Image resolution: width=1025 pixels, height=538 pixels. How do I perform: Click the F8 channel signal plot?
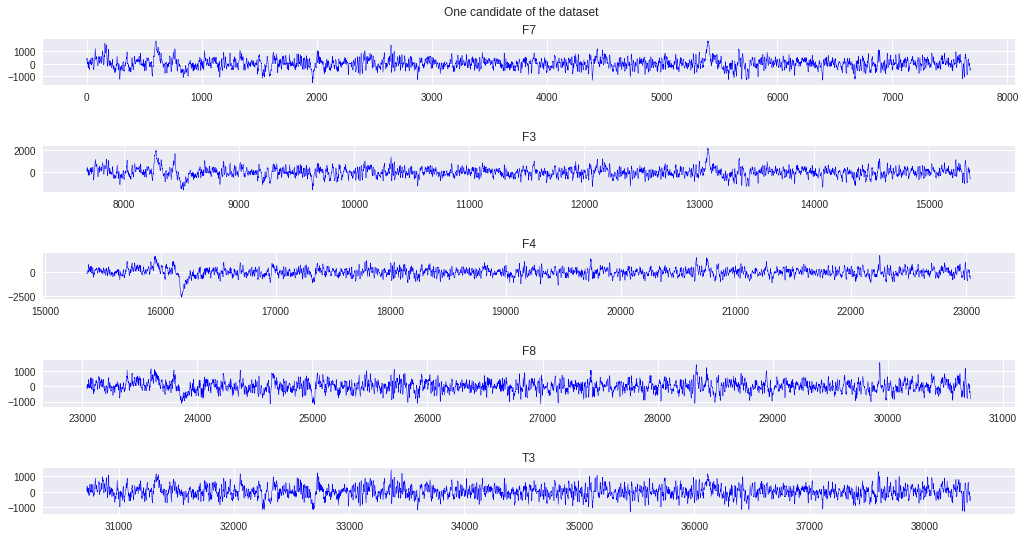(528, 383)
